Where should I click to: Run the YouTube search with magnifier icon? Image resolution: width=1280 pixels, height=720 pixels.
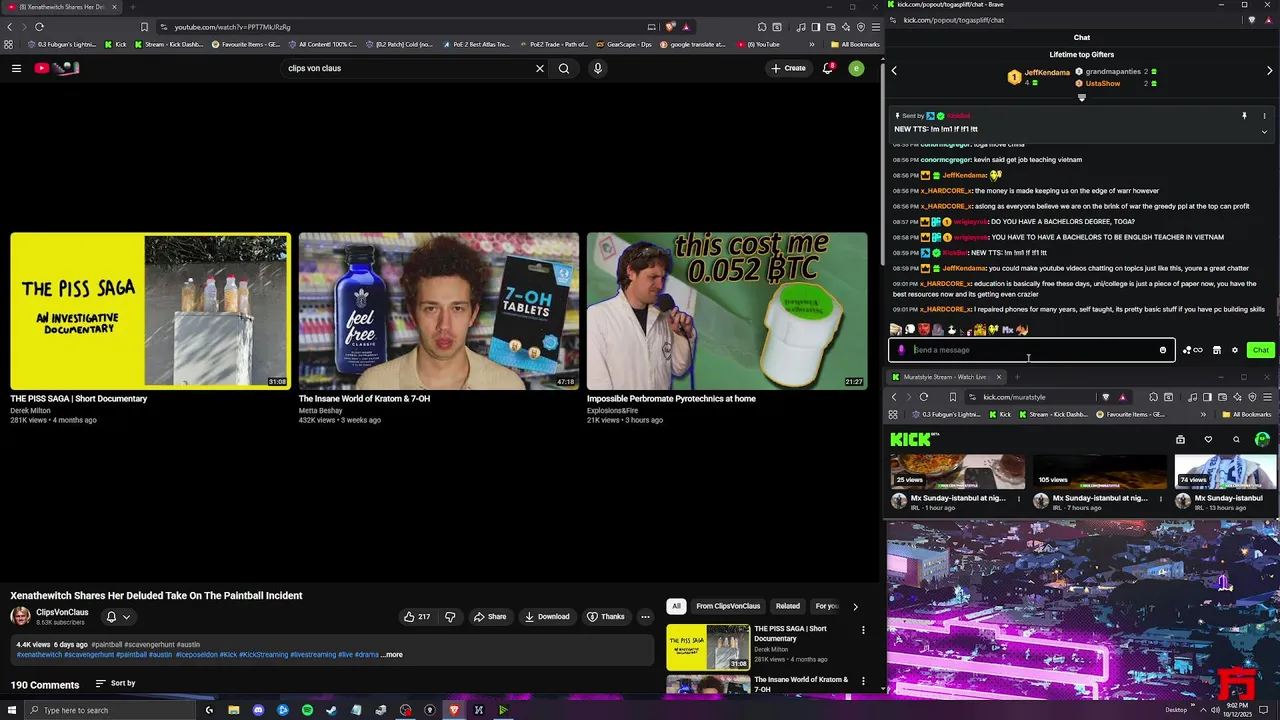pos(564,68)
